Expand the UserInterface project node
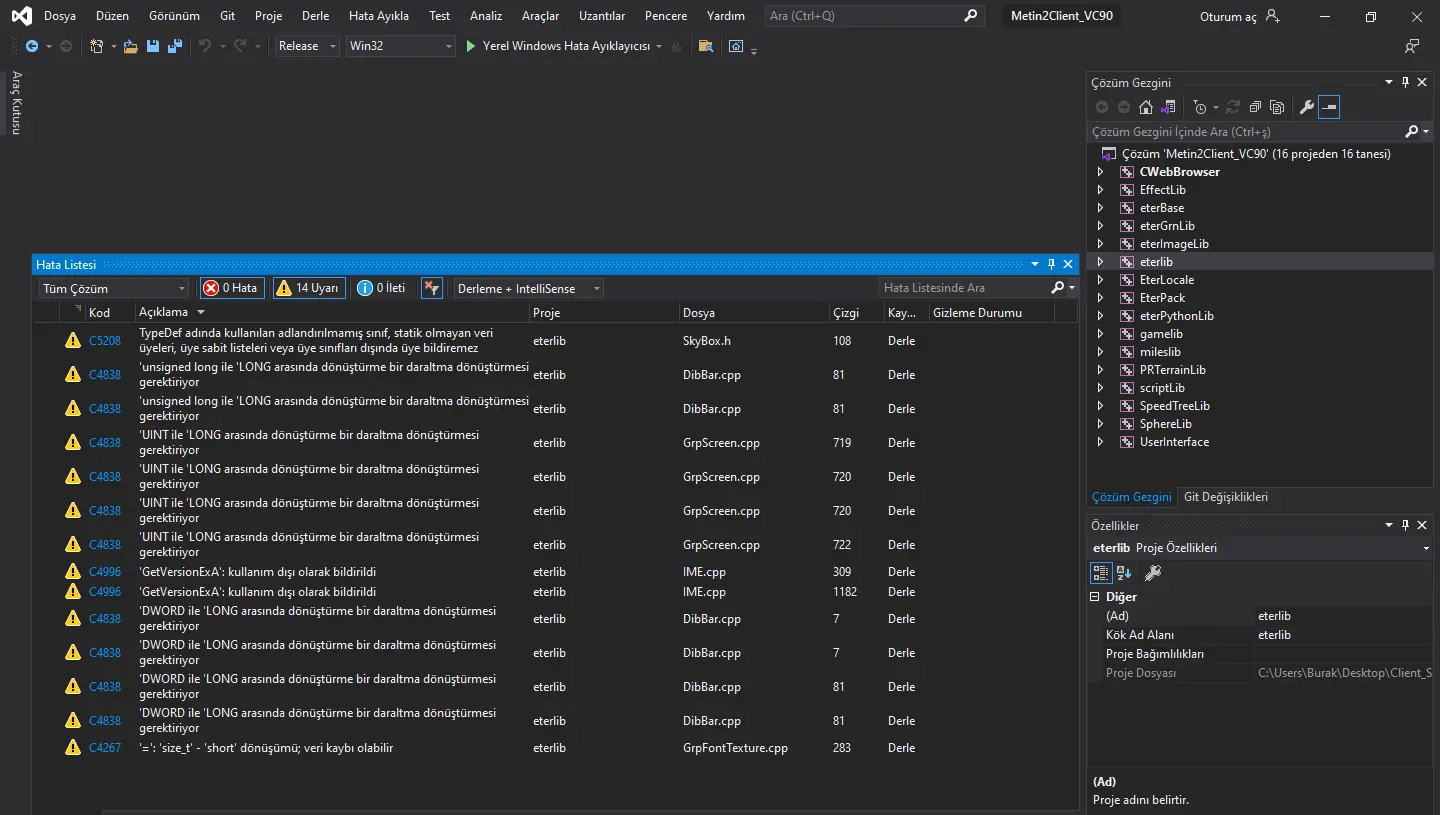 [x=1101, y=442]
